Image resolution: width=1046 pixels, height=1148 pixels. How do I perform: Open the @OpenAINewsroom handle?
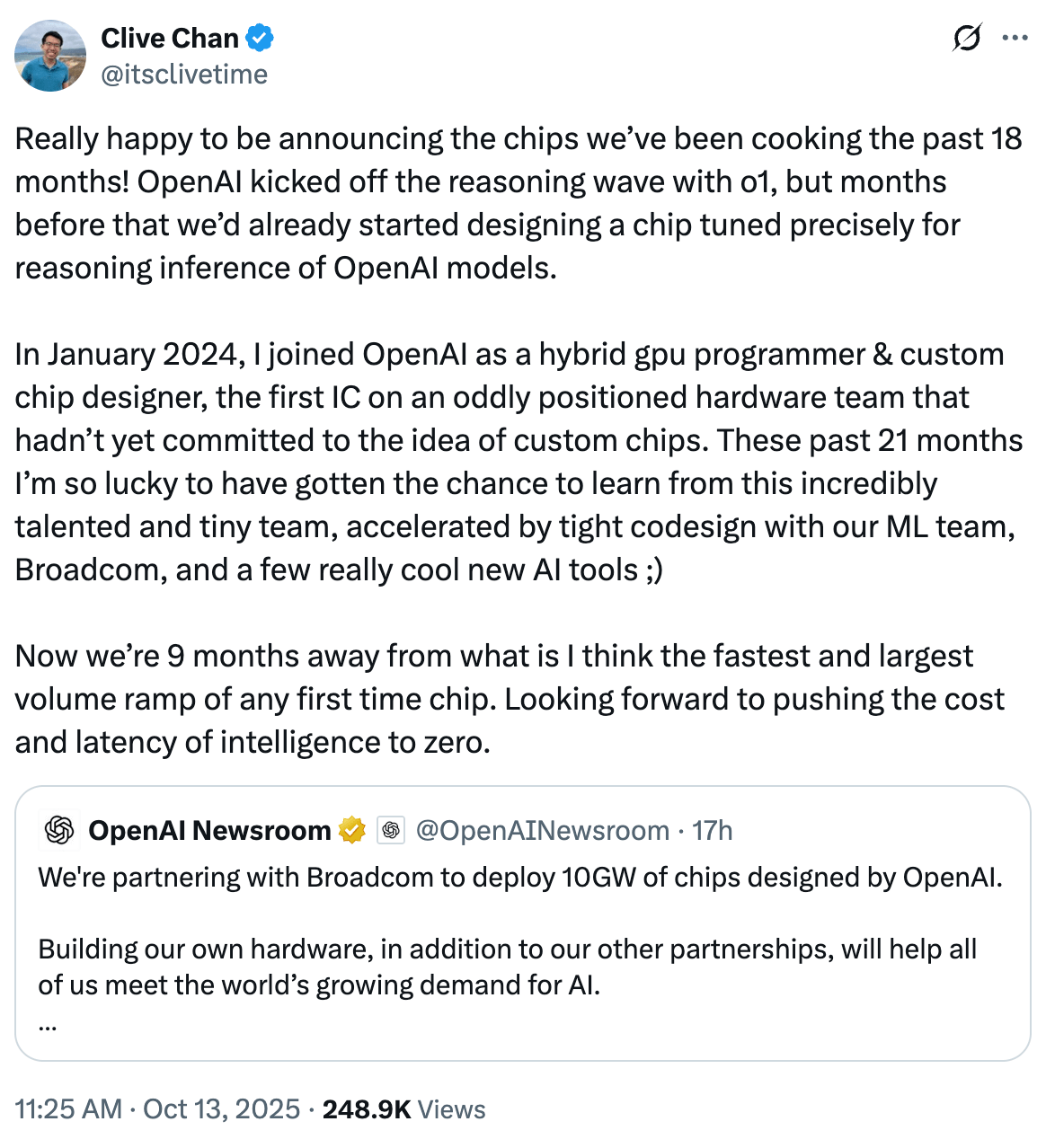coord(543,831)
